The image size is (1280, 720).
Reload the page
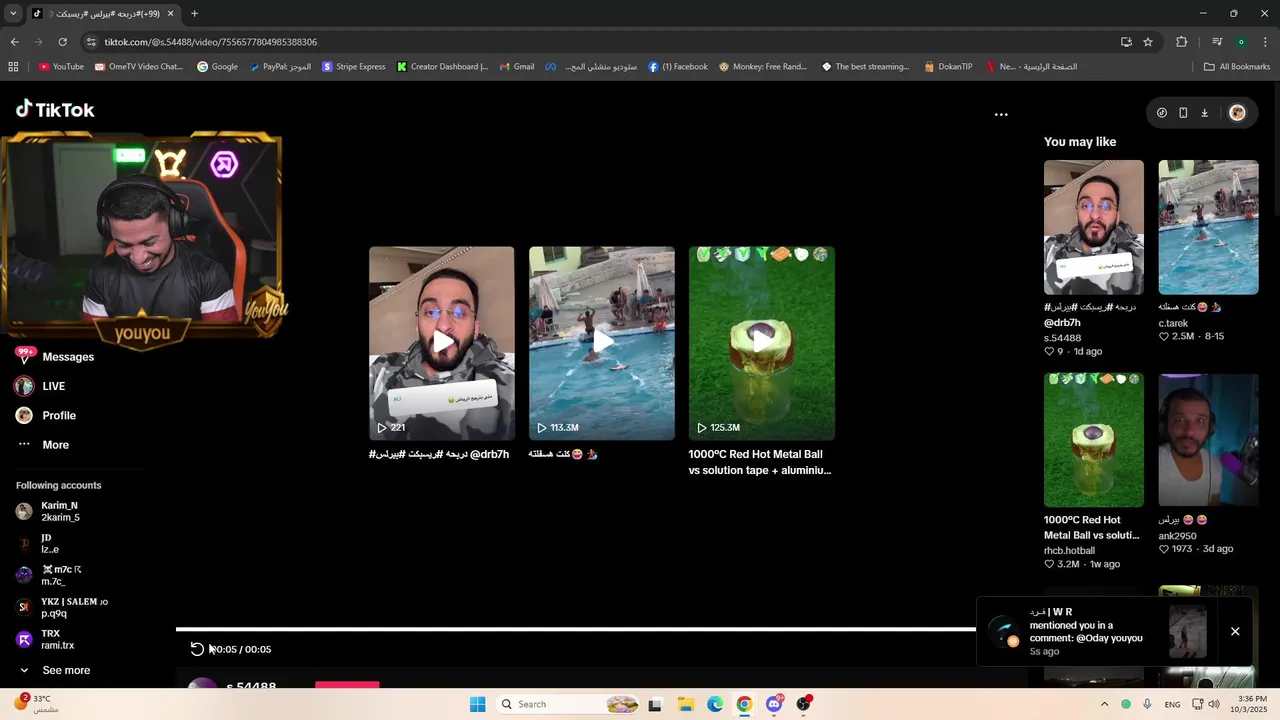62,42
